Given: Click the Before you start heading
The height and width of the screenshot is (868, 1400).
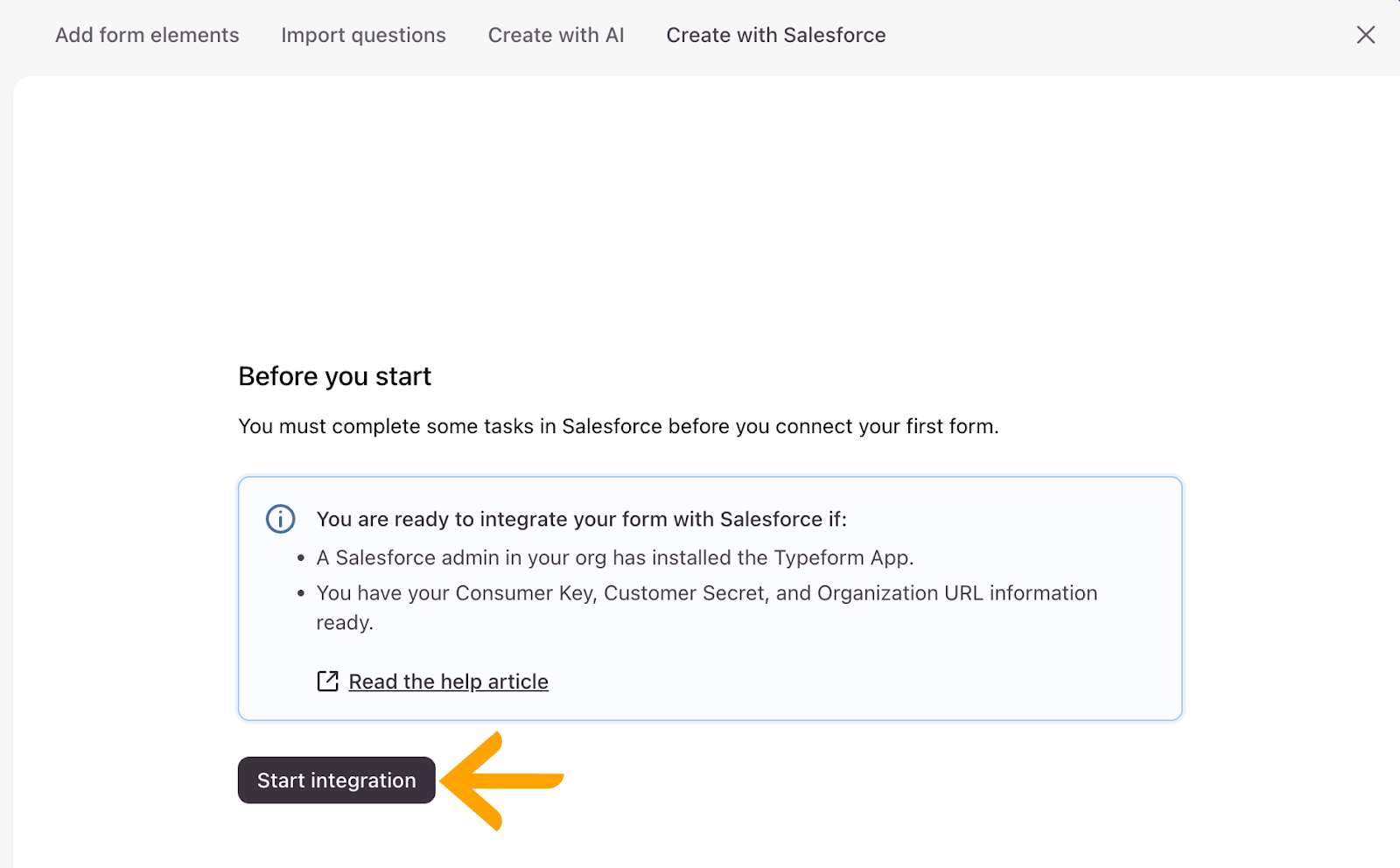Looking at the screenshot, I should (334, 376).
